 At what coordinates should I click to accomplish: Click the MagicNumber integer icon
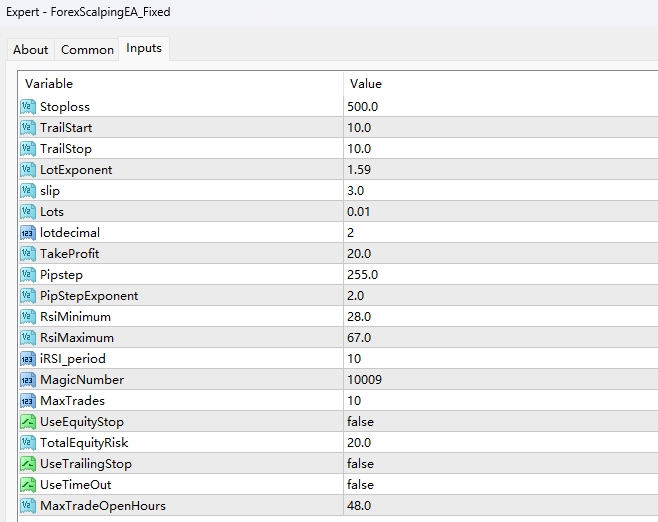click(28, 379)
